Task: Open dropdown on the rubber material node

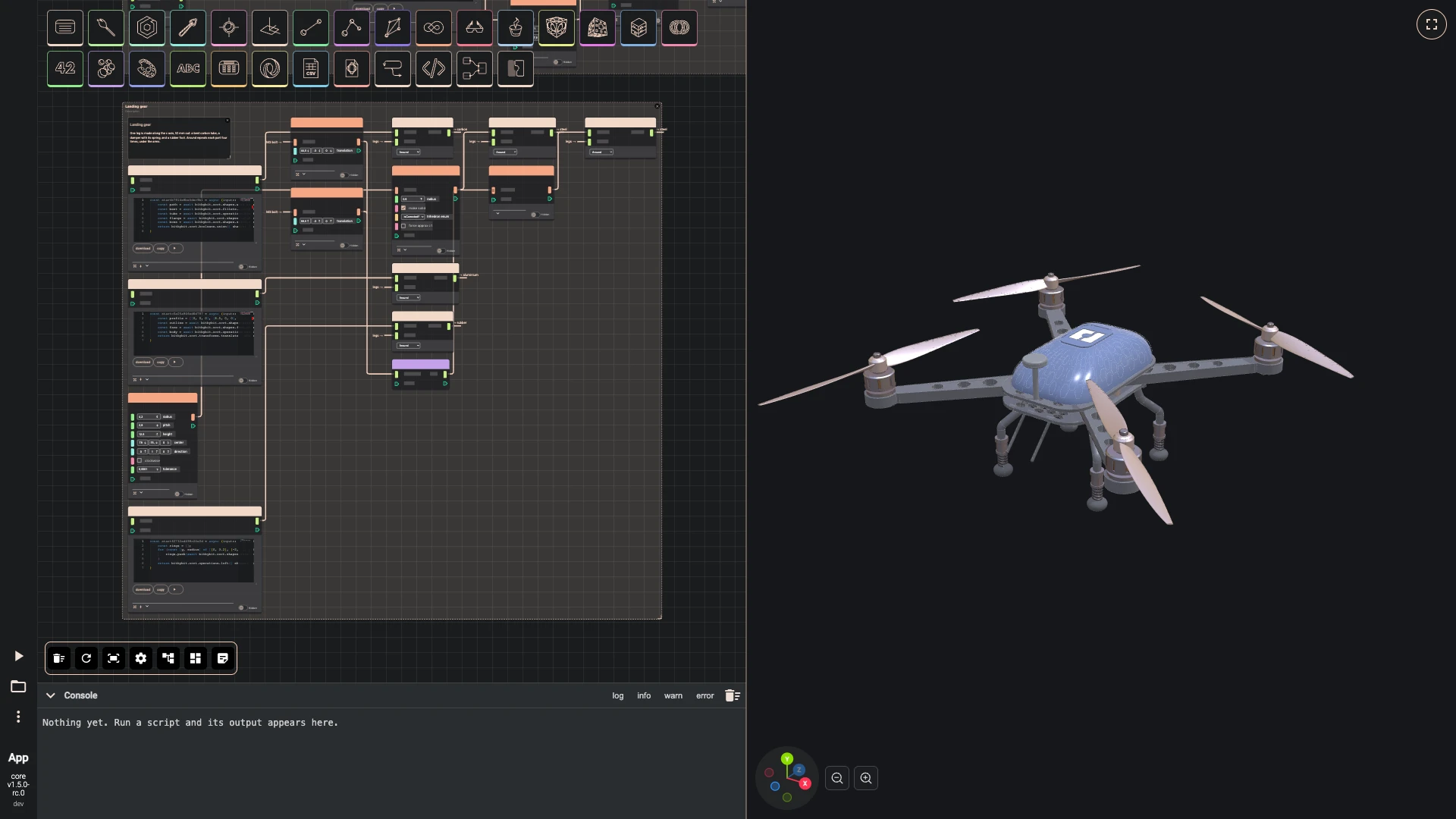Action: (409, 346)
